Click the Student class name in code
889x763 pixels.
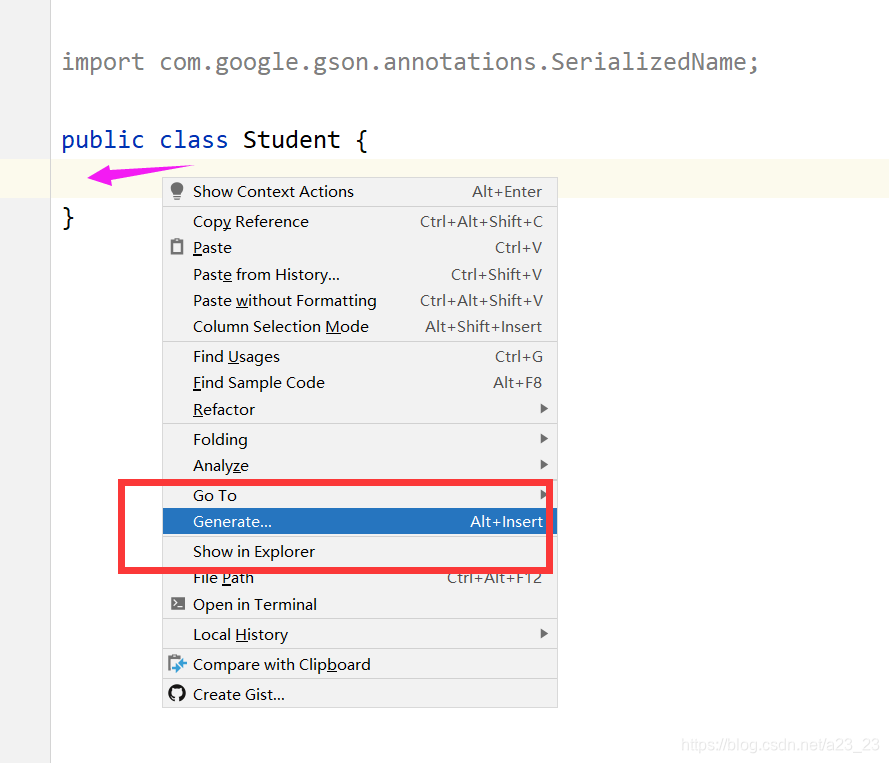[291, 139]
